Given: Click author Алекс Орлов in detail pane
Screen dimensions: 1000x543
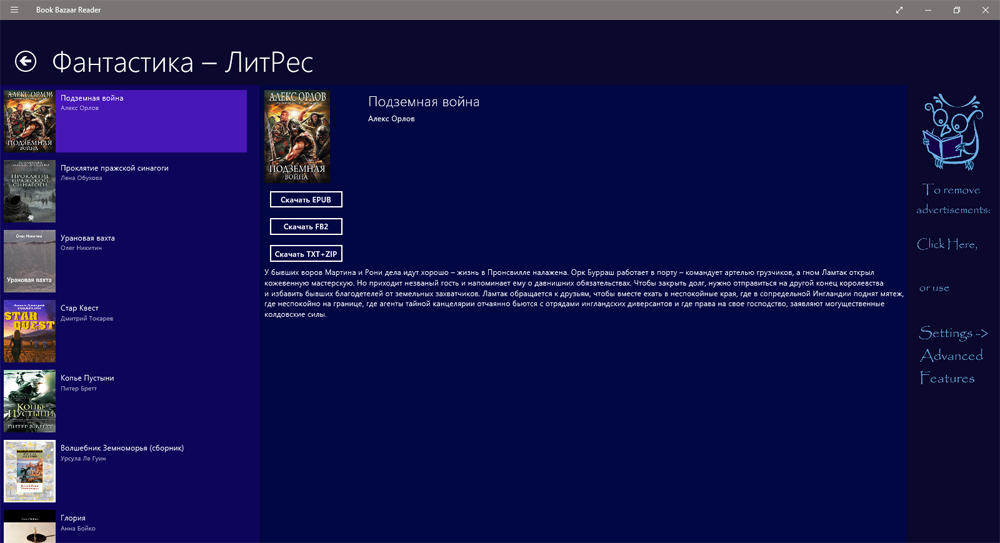Looking at the screenshot, I should (x=391, y=119).
